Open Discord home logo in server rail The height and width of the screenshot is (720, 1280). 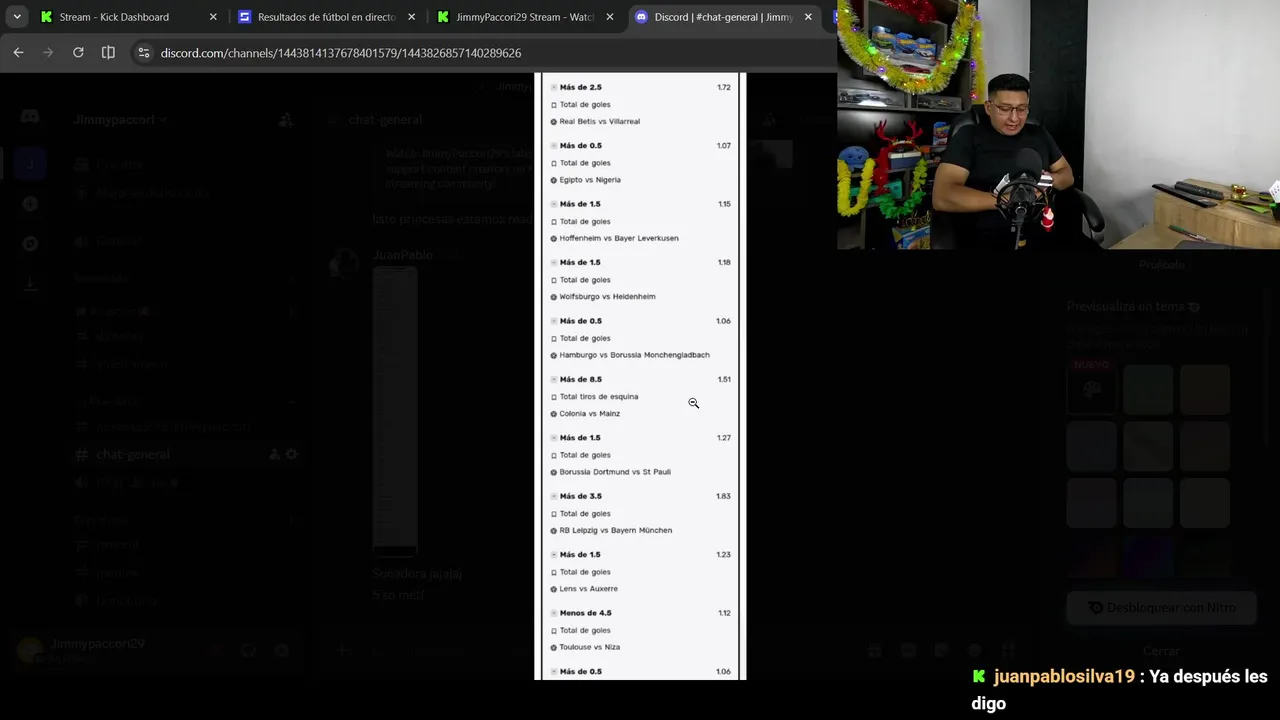(x=30, y=117)
